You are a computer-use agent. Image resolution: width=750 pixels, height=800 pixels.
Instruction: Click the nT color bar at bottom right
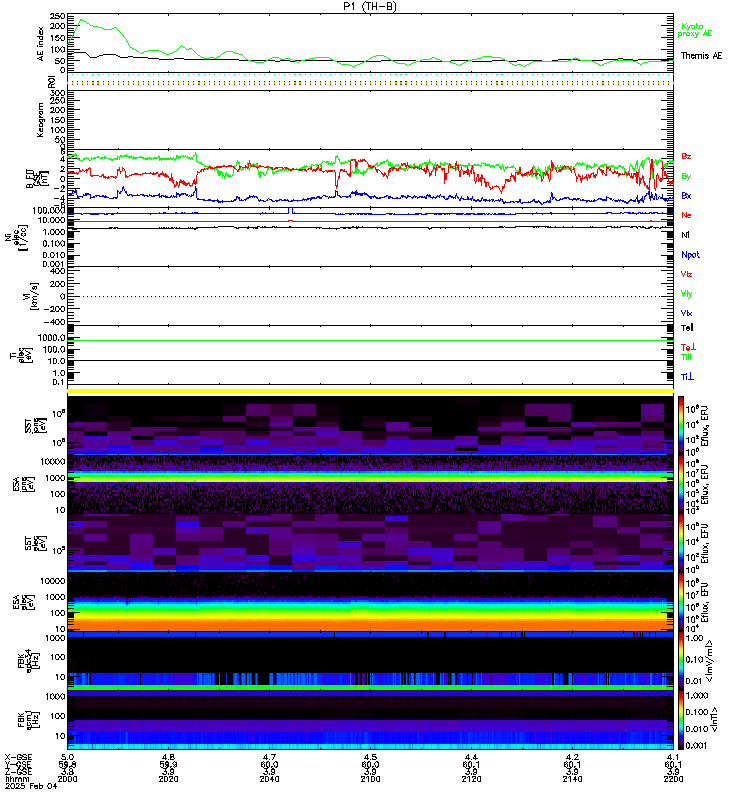(681, 719)
